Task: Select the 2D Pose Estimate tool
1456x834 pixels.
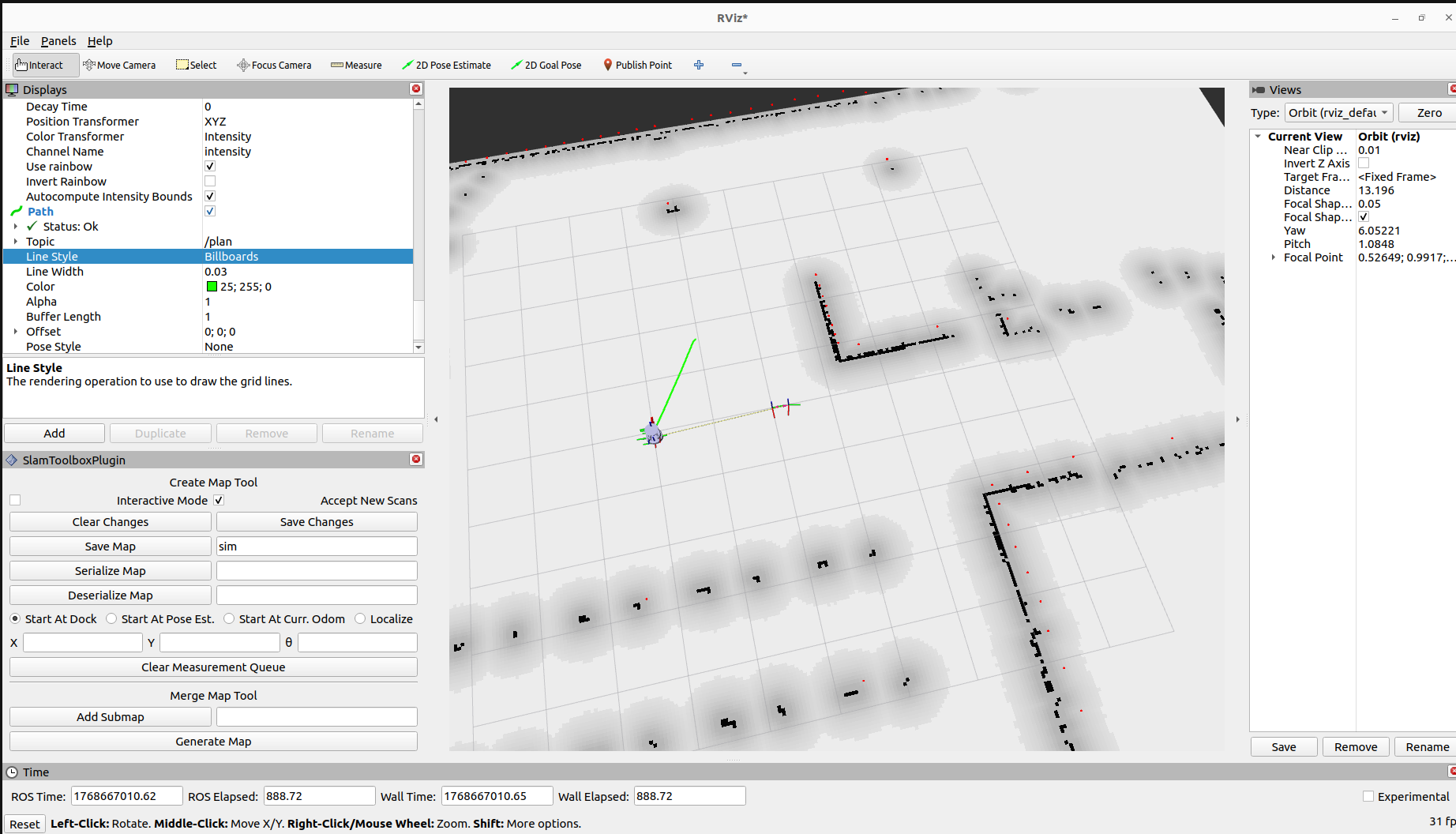Action: click(x=446, y=65)
